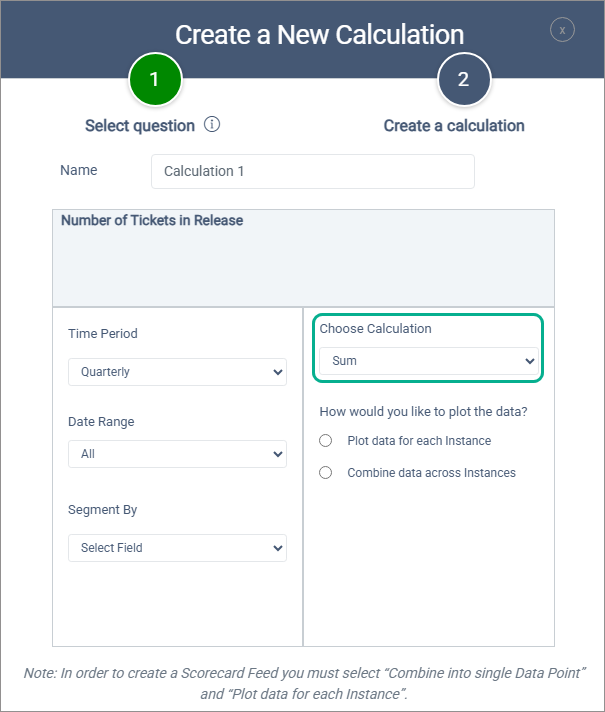Switch to the 'Create a calculation' step label
Viewport: 605px width, 712px height.
pyautogui.click(x=454, y=126)
